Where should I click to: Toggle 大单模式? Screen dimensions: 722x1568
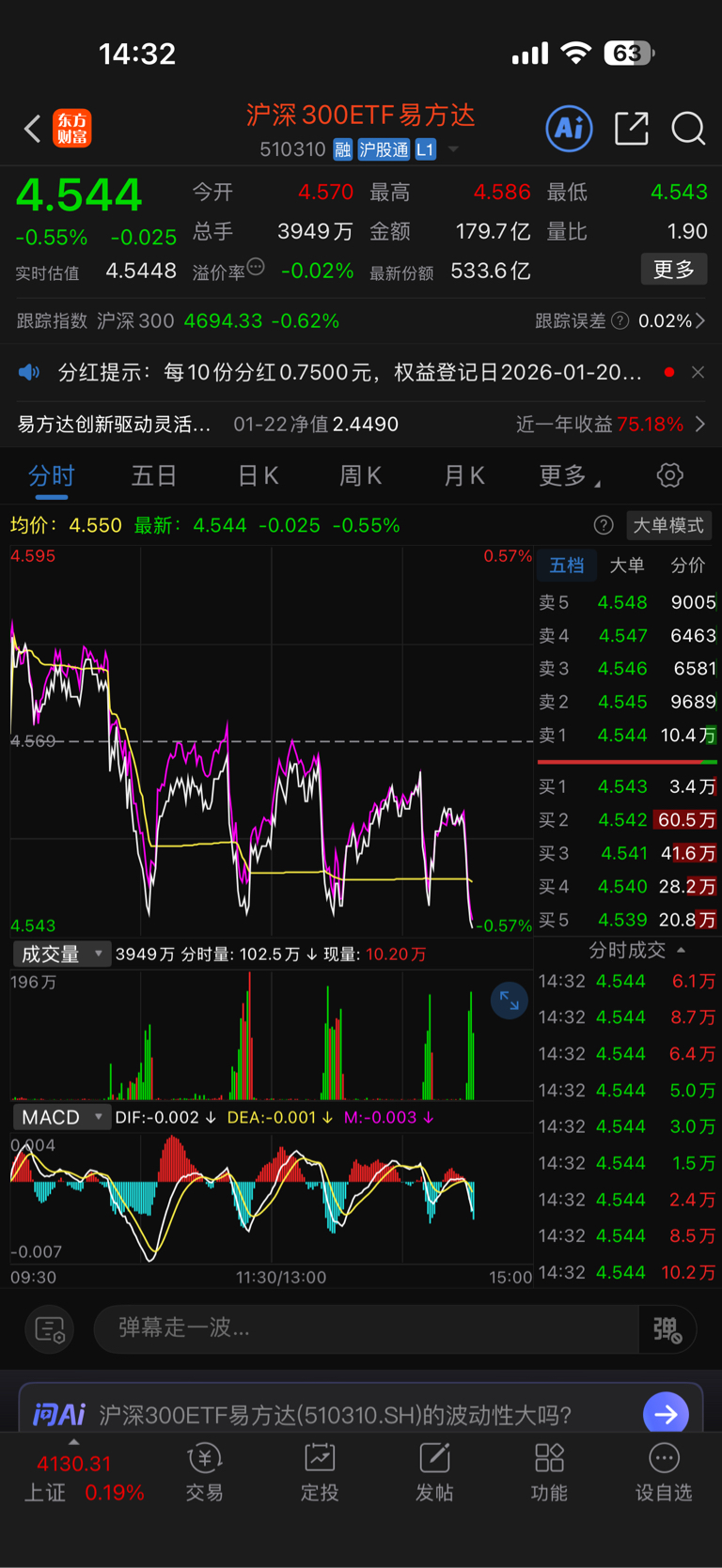(667, 525)
